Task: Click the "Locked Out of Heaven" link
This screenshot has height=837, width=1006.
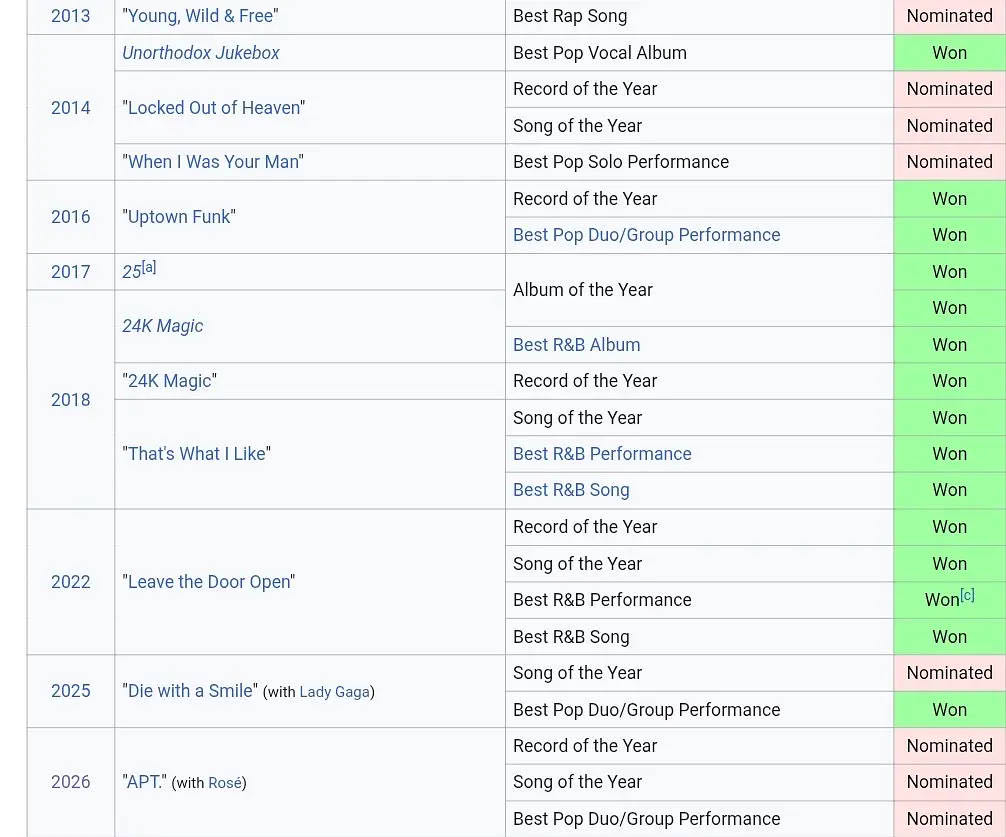Action: pos(214,107)
